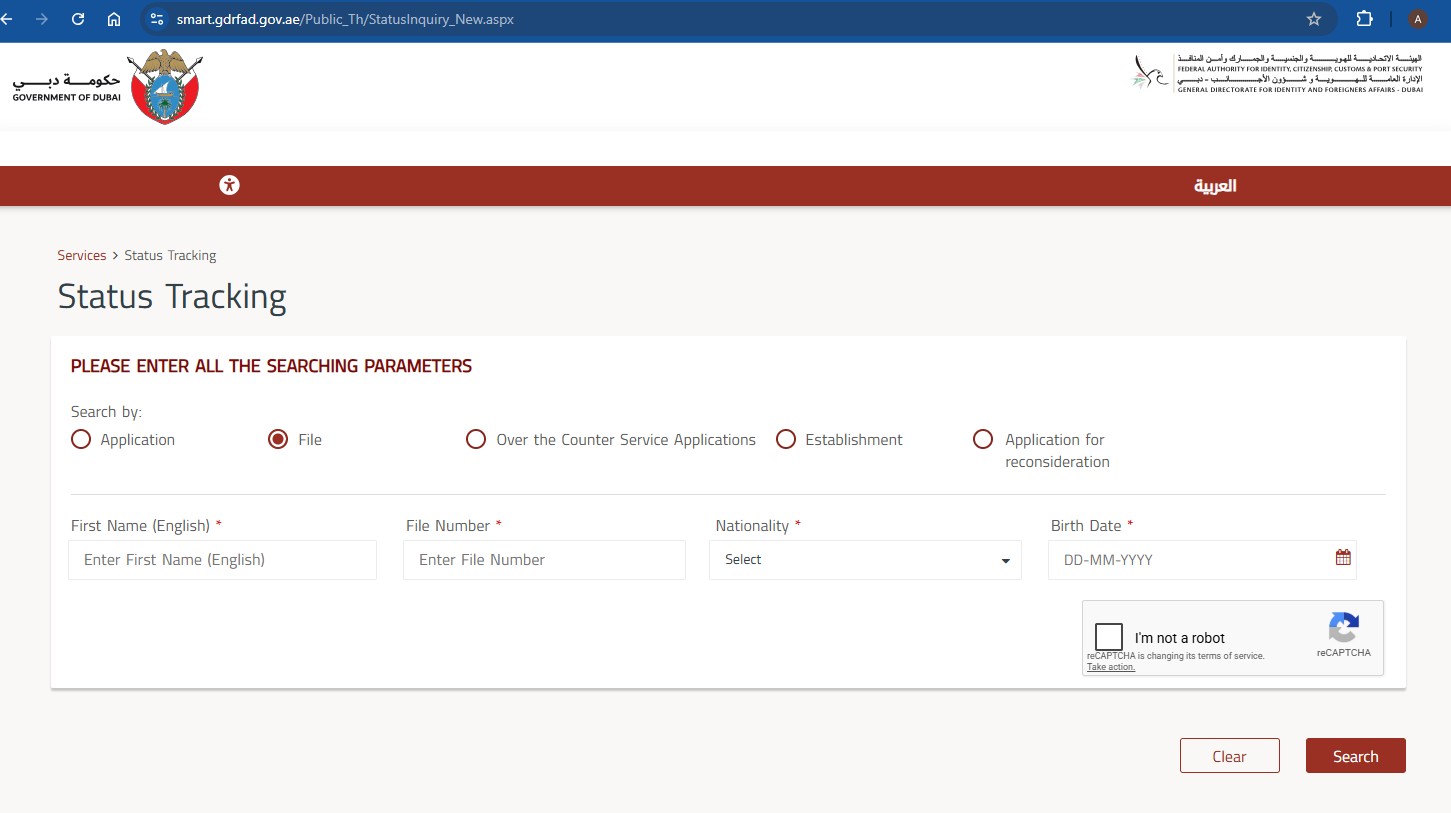This screenshot has height=813, width=1451.
Task: Bookmark this page with star icon
Action: pyautogui.click(x=1314, y=19)
